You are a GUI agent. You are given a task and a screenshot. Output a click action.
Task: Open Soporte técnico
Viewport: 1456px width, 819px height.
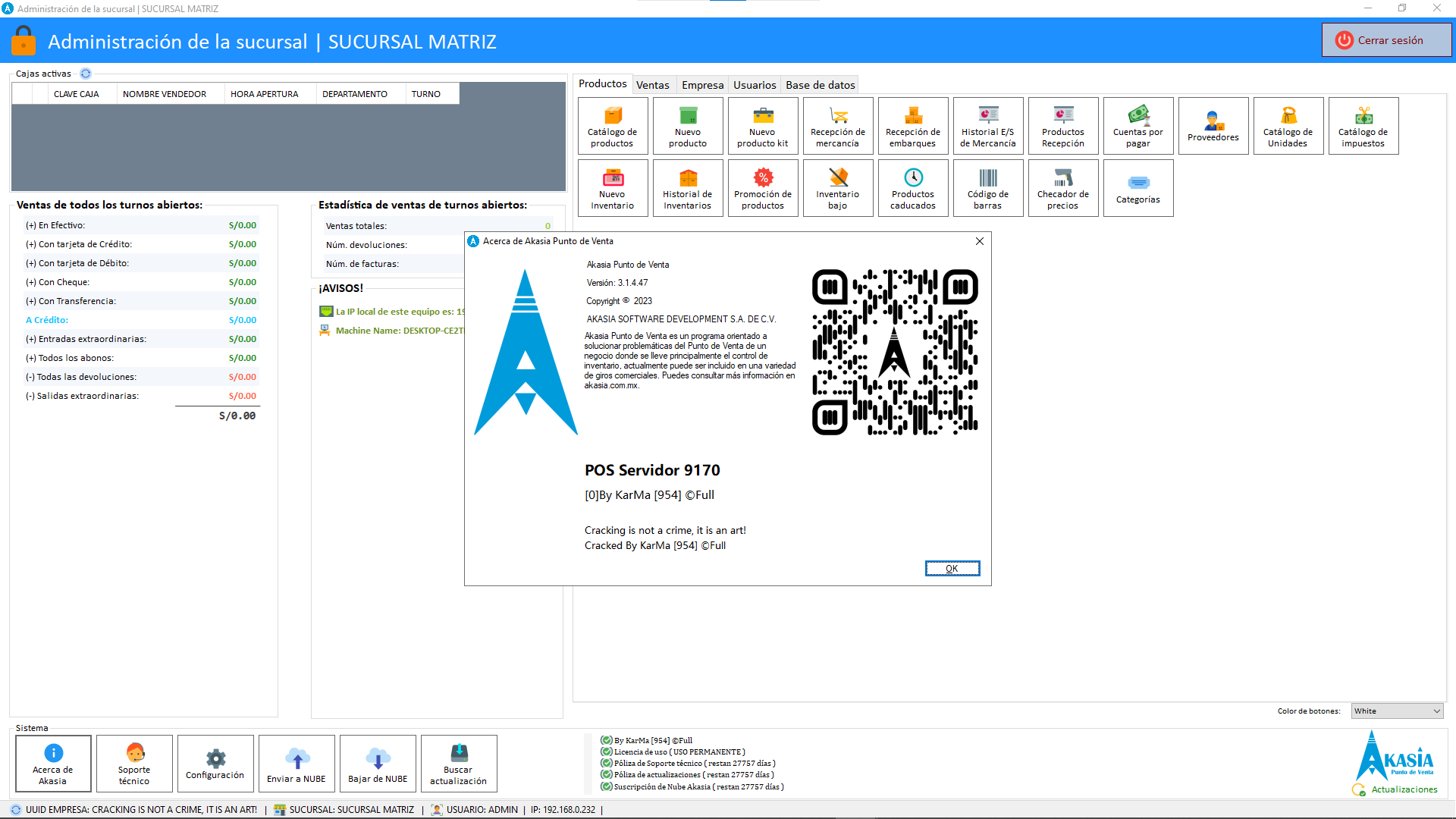pos(134,764)
